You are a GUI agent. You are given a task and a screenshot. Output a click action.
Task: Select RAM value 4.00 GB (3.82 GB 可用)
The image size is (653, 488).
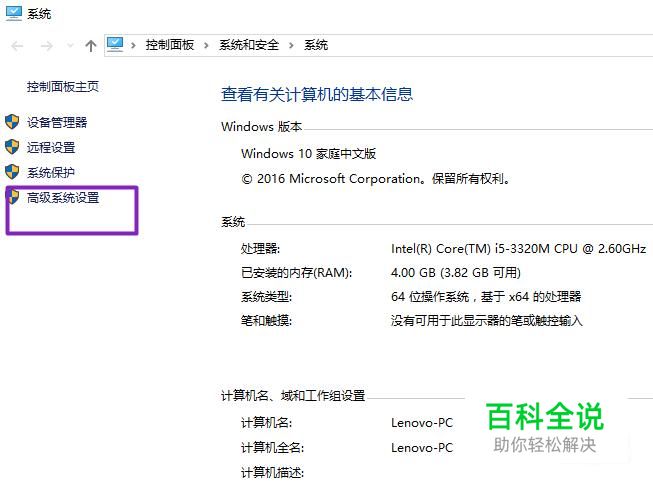(456, 273)
